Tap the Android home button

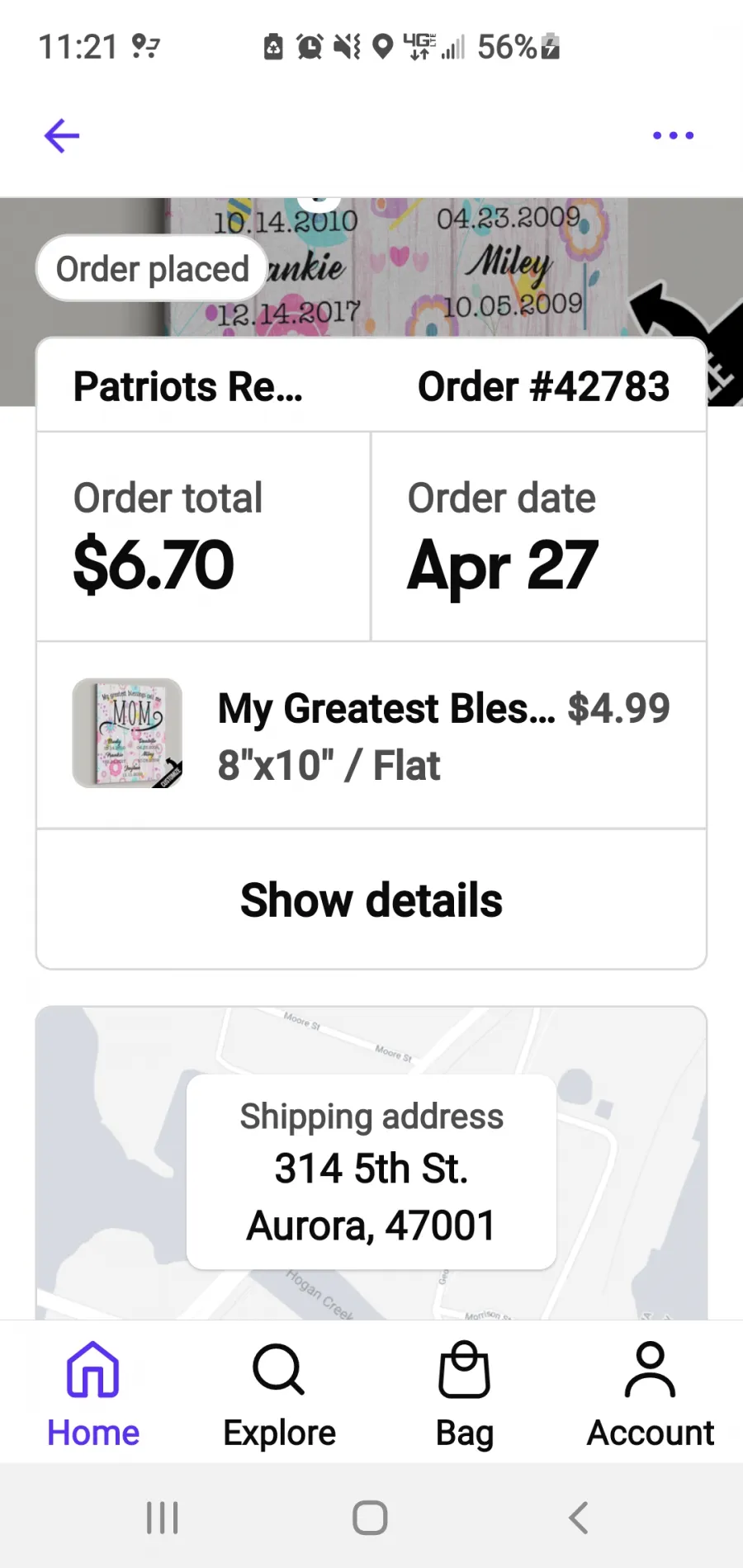(x=370, y=1517)
